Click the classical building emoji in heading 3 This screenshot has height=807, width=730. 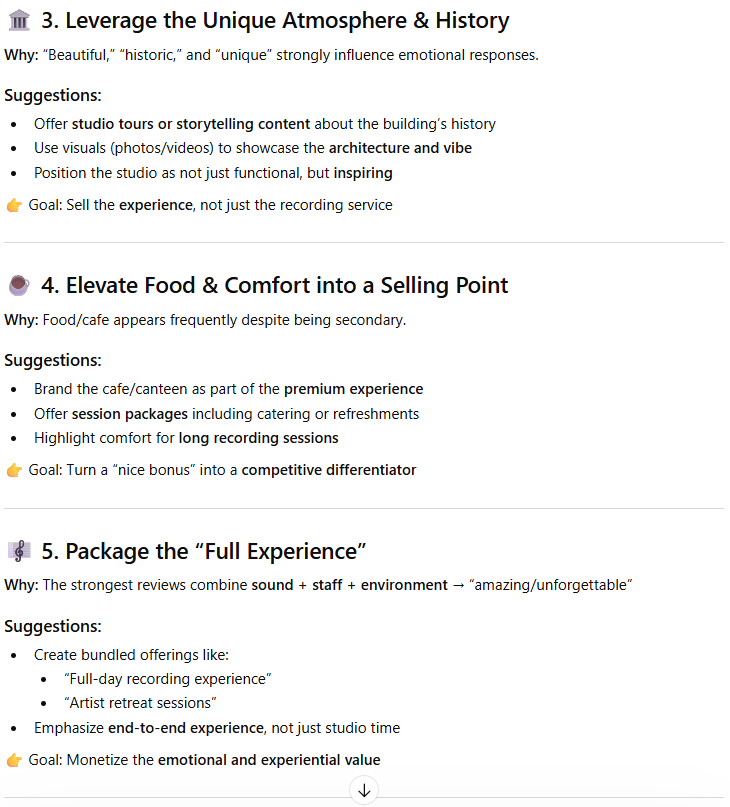tap(18, 20)
